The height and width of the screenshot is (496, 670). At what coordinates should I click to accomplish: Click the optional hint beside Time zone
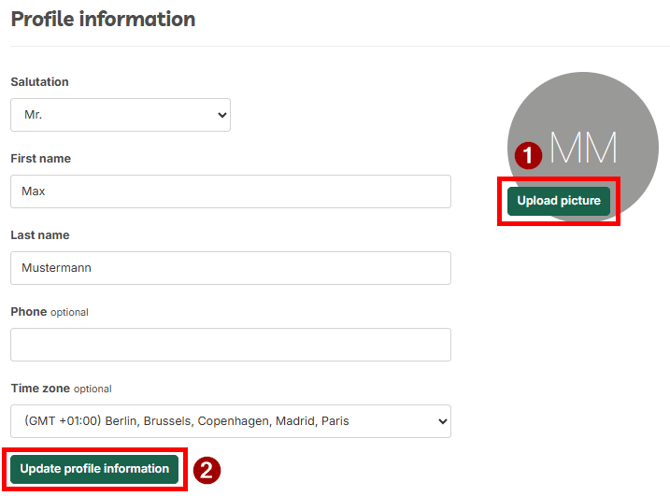tap(93, 389)
